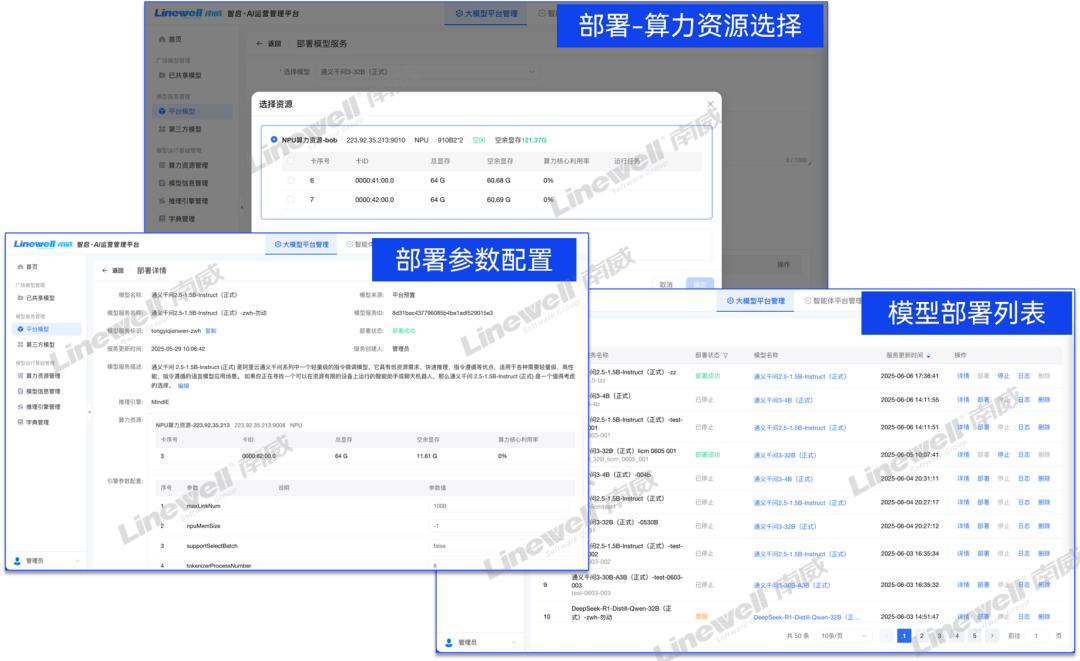Click 部署 for the 14:11:55 row
This screenshot has width=1080, height=661.
tap(983, 400)
